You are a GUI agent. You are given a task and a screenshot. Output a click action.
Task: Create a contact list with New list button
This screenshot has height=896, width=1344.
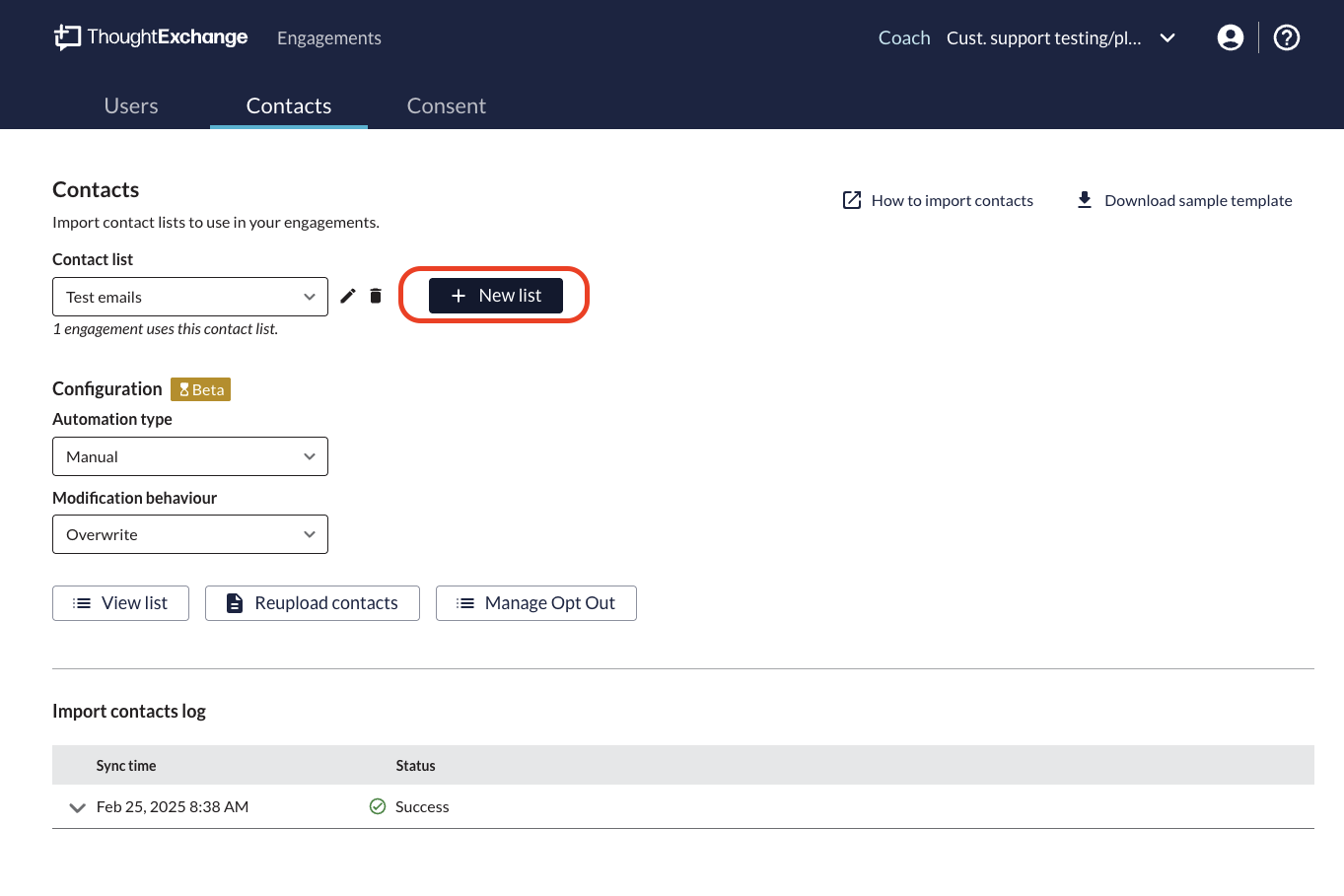click(x=496, y=296)
